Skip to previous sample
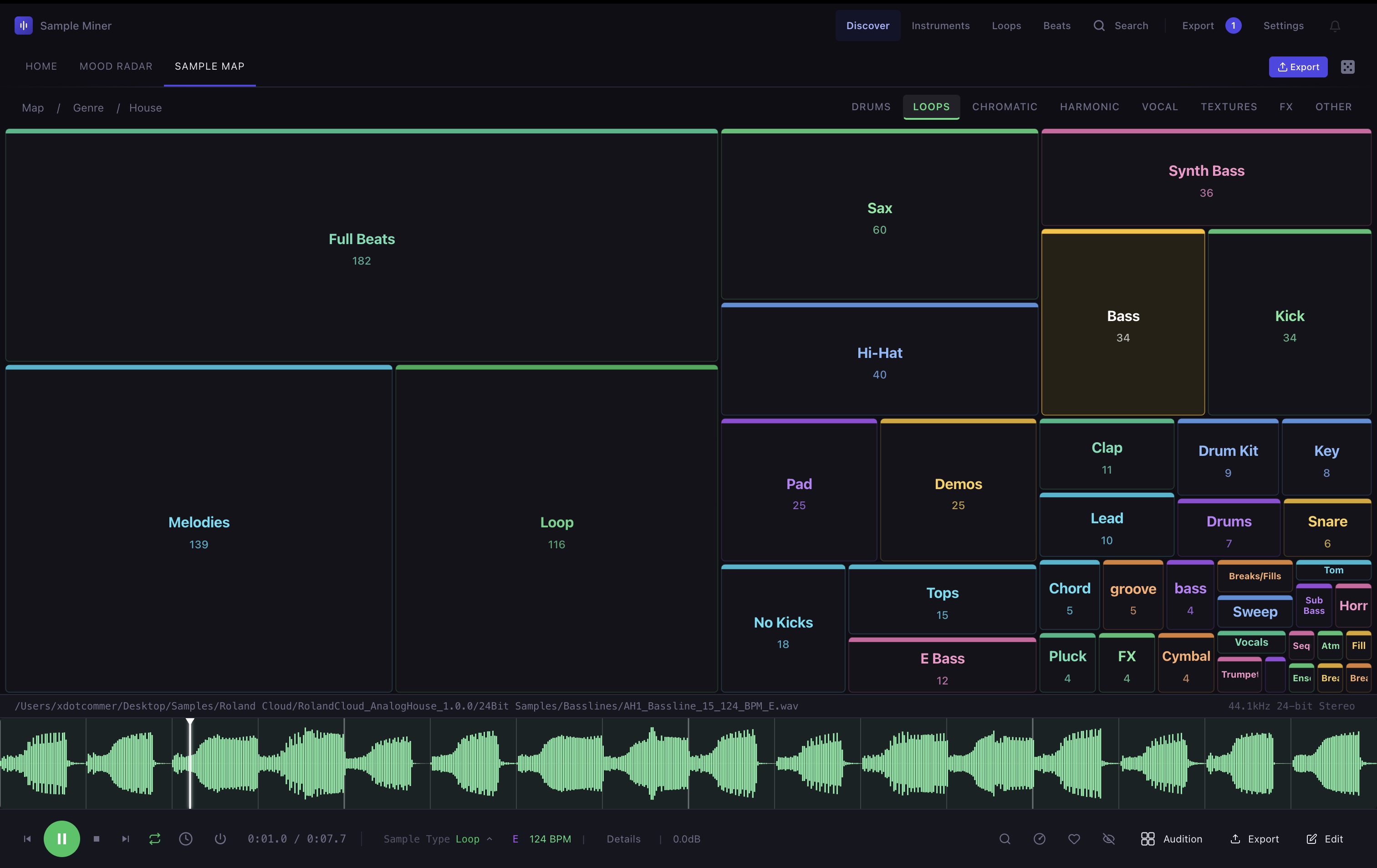Image resolution: width=1377 pixels, height=868 pixels. pyautogui.click(x=27, y=838)
